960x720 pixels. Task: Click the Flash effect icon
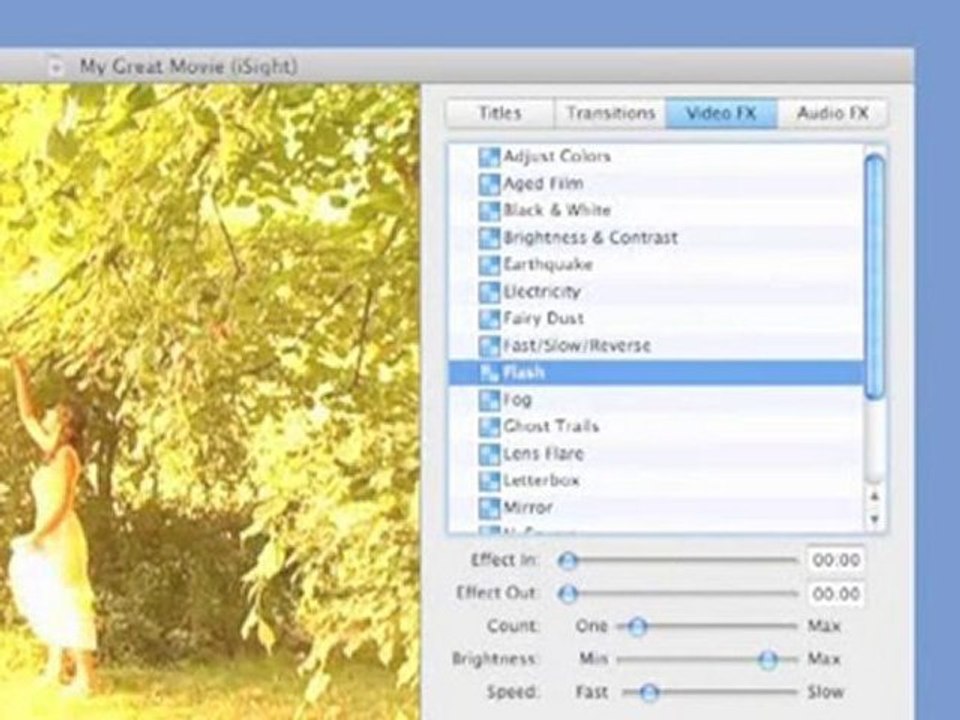pos(489,372)
